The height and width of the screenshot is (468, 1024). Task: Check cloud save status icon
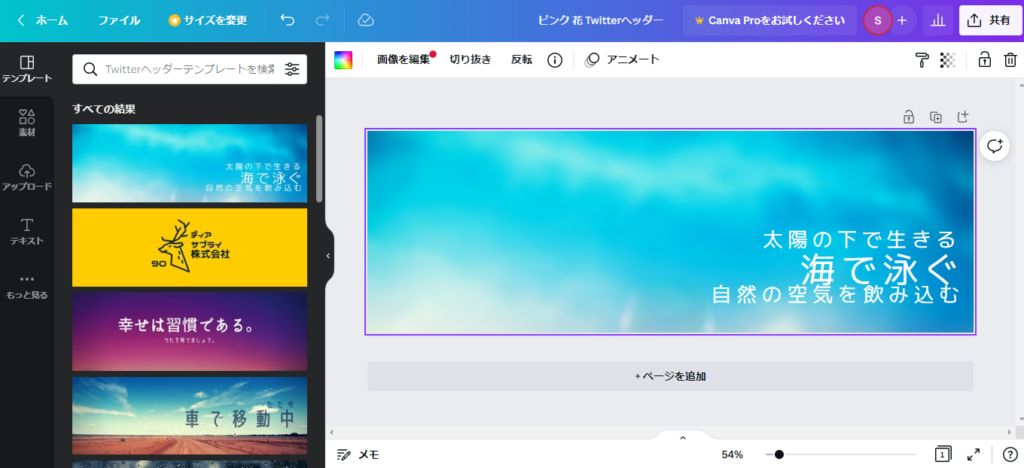coord(366,20)
